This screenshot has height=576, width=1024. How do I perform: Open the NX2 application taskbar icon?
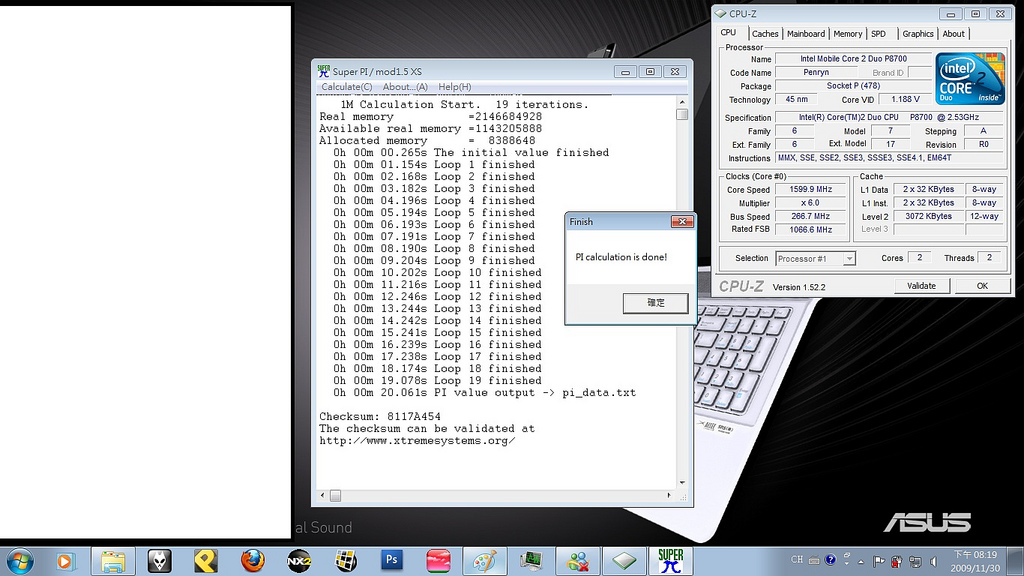coord(298,561)
